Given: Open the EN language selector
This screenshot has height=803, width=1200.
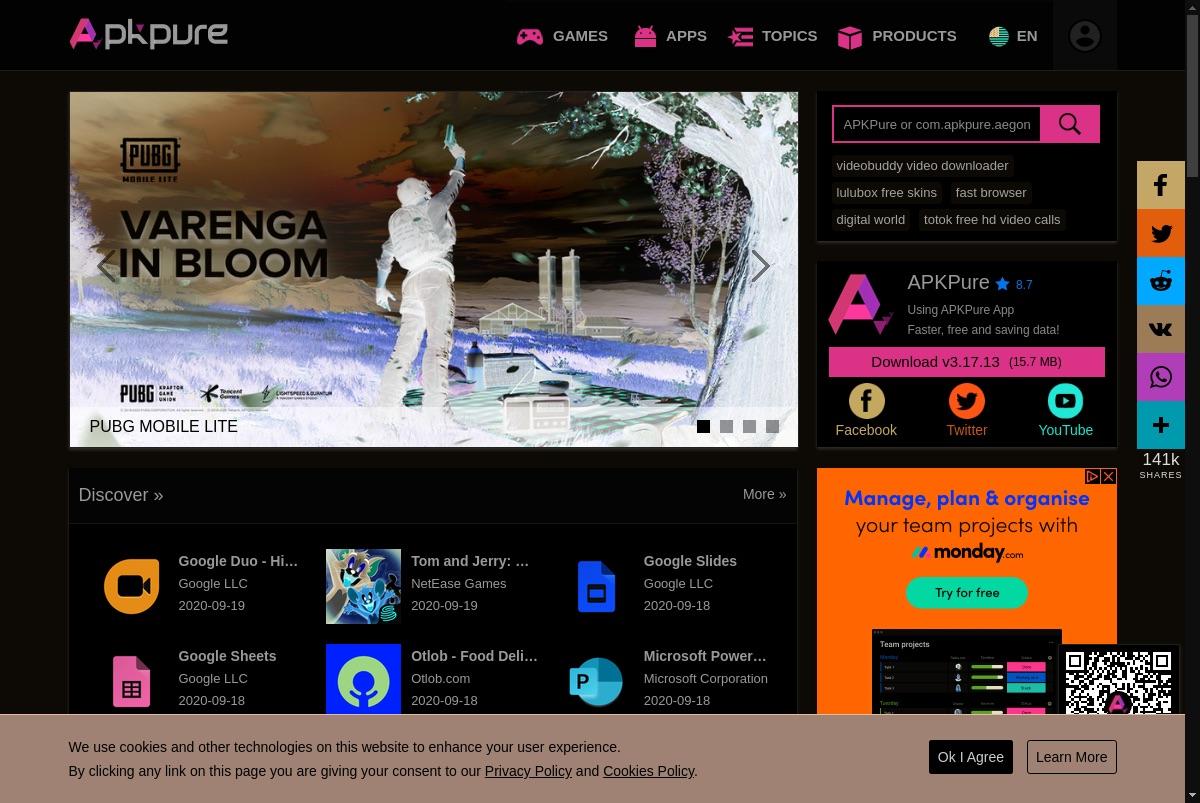Looking at the screenshot, I should coord(1013,36).
